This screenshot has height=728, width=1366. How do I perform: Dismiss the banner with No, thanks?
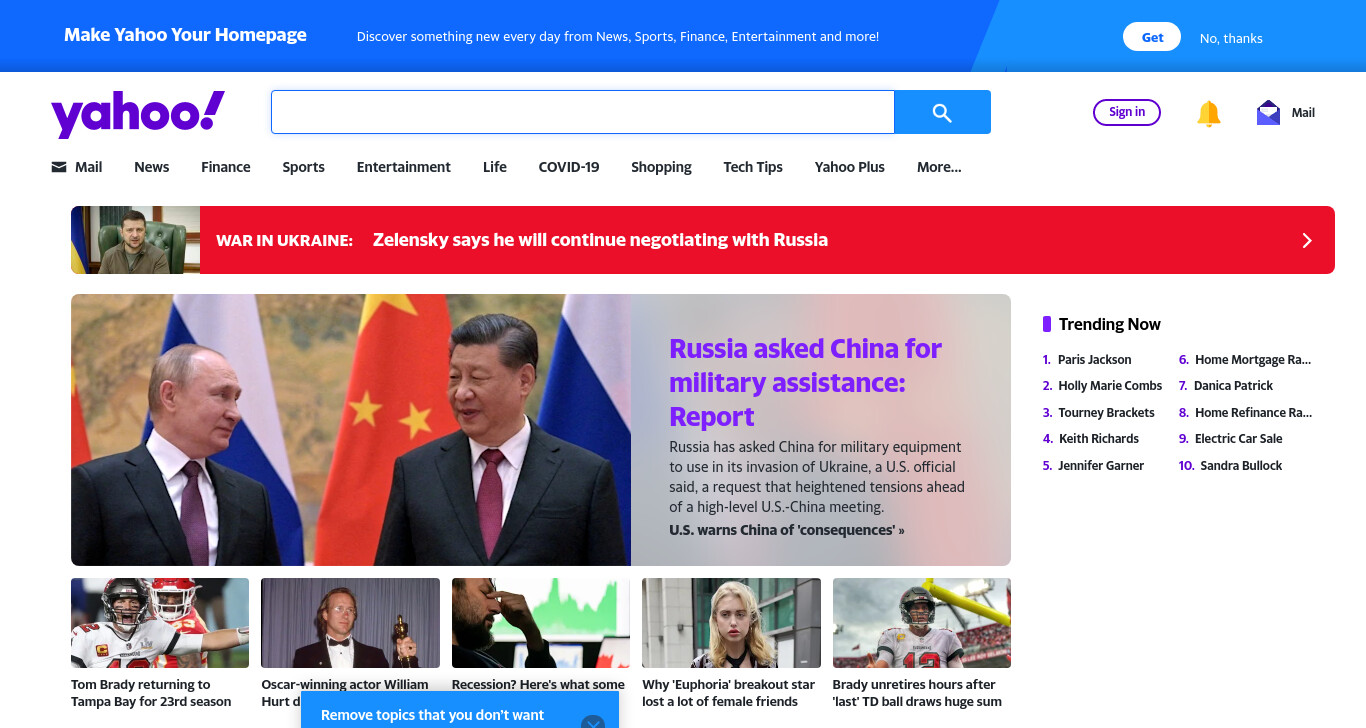point(1231,38)
